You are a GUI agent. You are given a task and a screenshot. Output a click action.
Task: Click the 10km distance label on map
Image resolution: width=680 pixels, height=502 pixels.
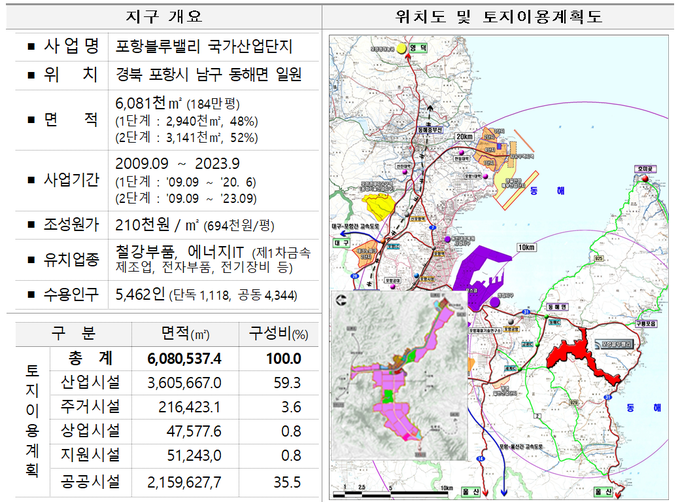(526, 247)
